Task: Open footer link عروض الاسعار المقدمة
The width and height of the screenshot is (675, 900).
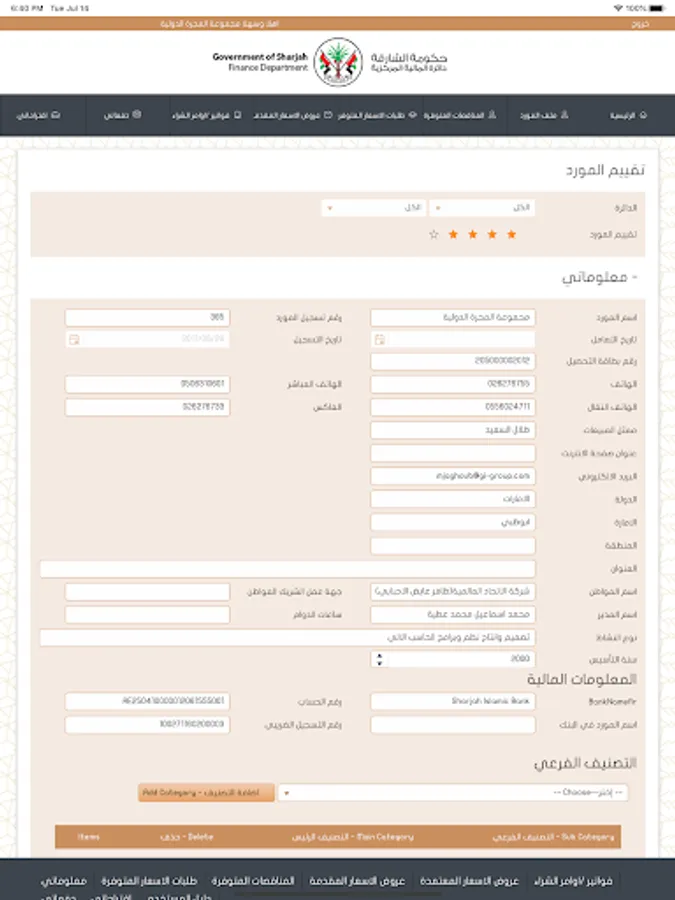Action: coord(357,880)
